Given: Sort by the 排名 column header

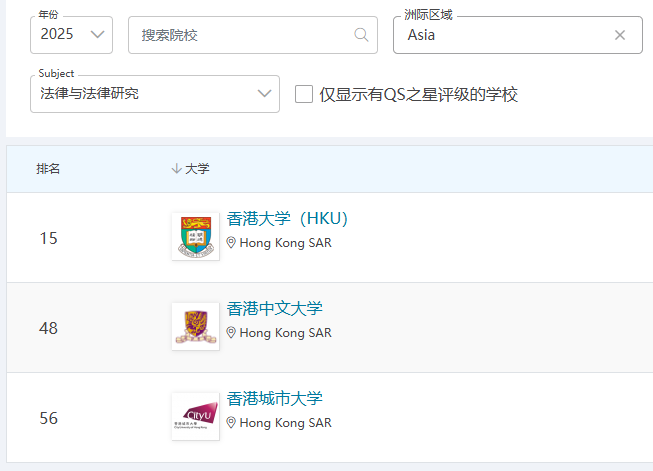Looking at the screenshot, I should 49,169.
